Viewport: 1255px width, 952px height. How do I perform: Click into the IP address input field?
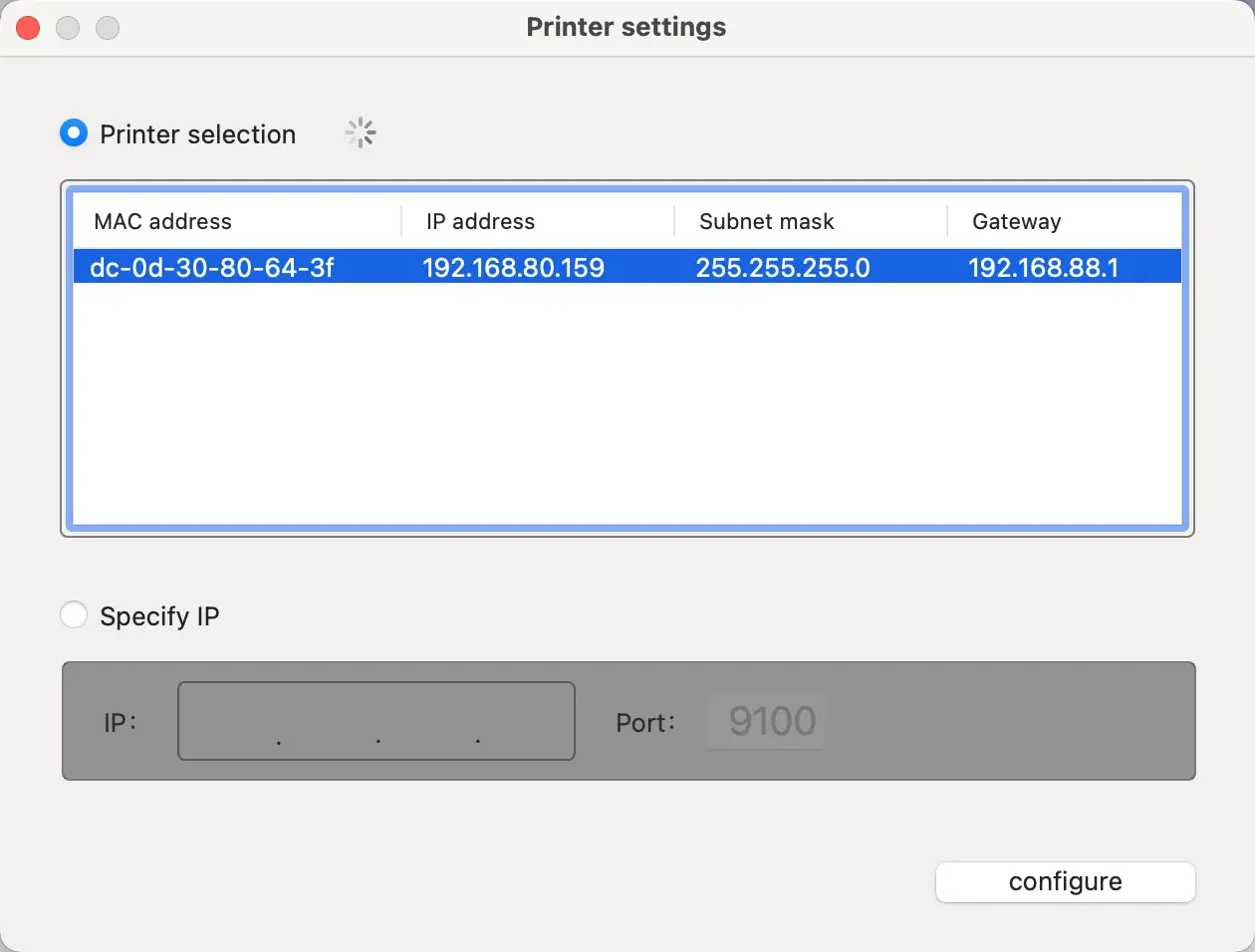pos(376,721)
